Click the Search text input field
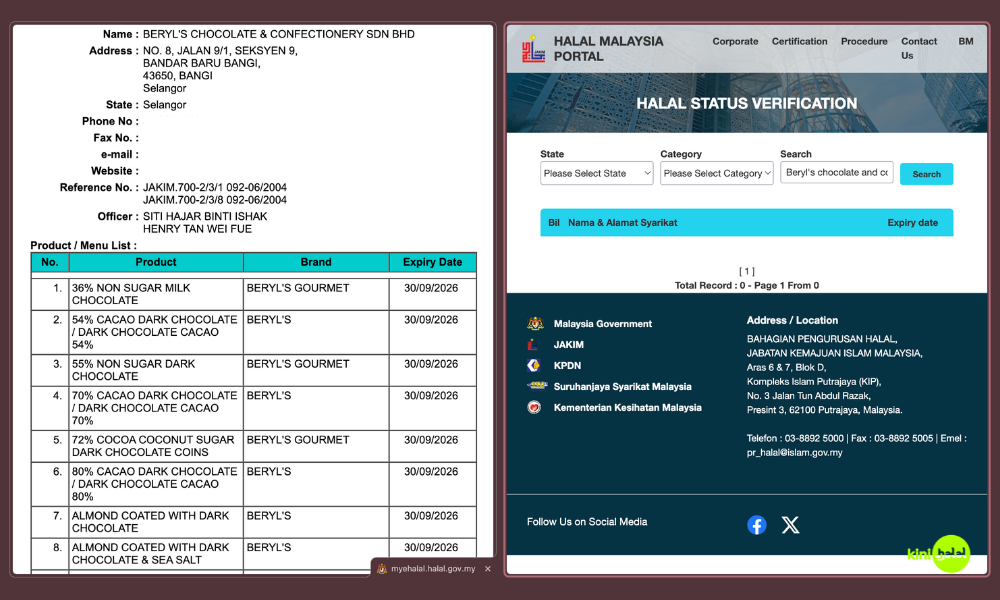The width and height of the screenshot is (1000, 600). (836, 173)
